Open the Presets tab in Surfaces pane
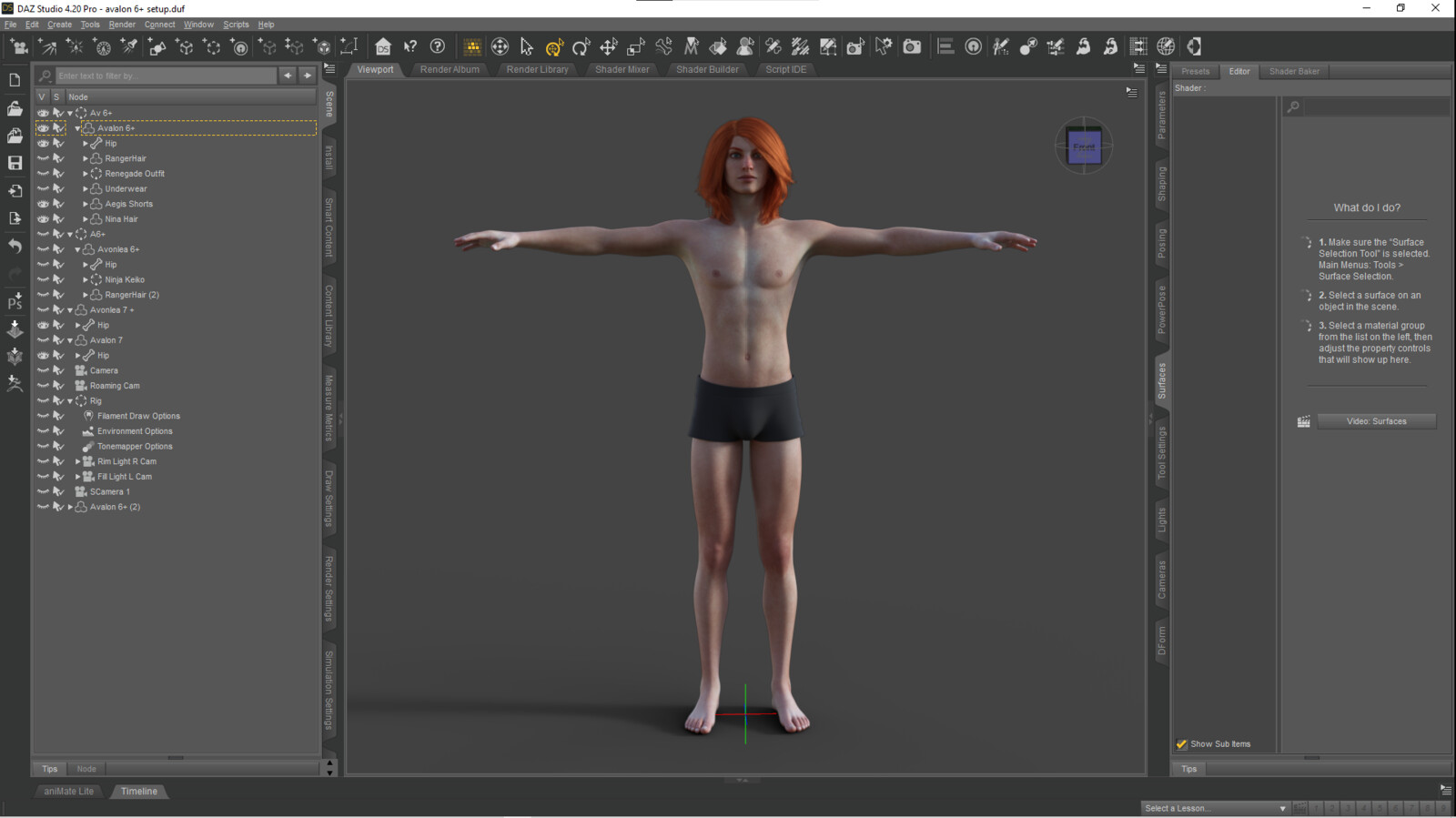 (1195, 71)
